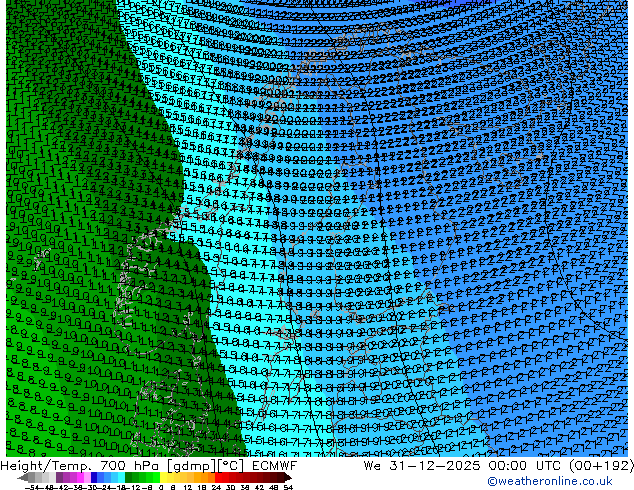Select the bright red 24 legend swatch

pos(218,477)
